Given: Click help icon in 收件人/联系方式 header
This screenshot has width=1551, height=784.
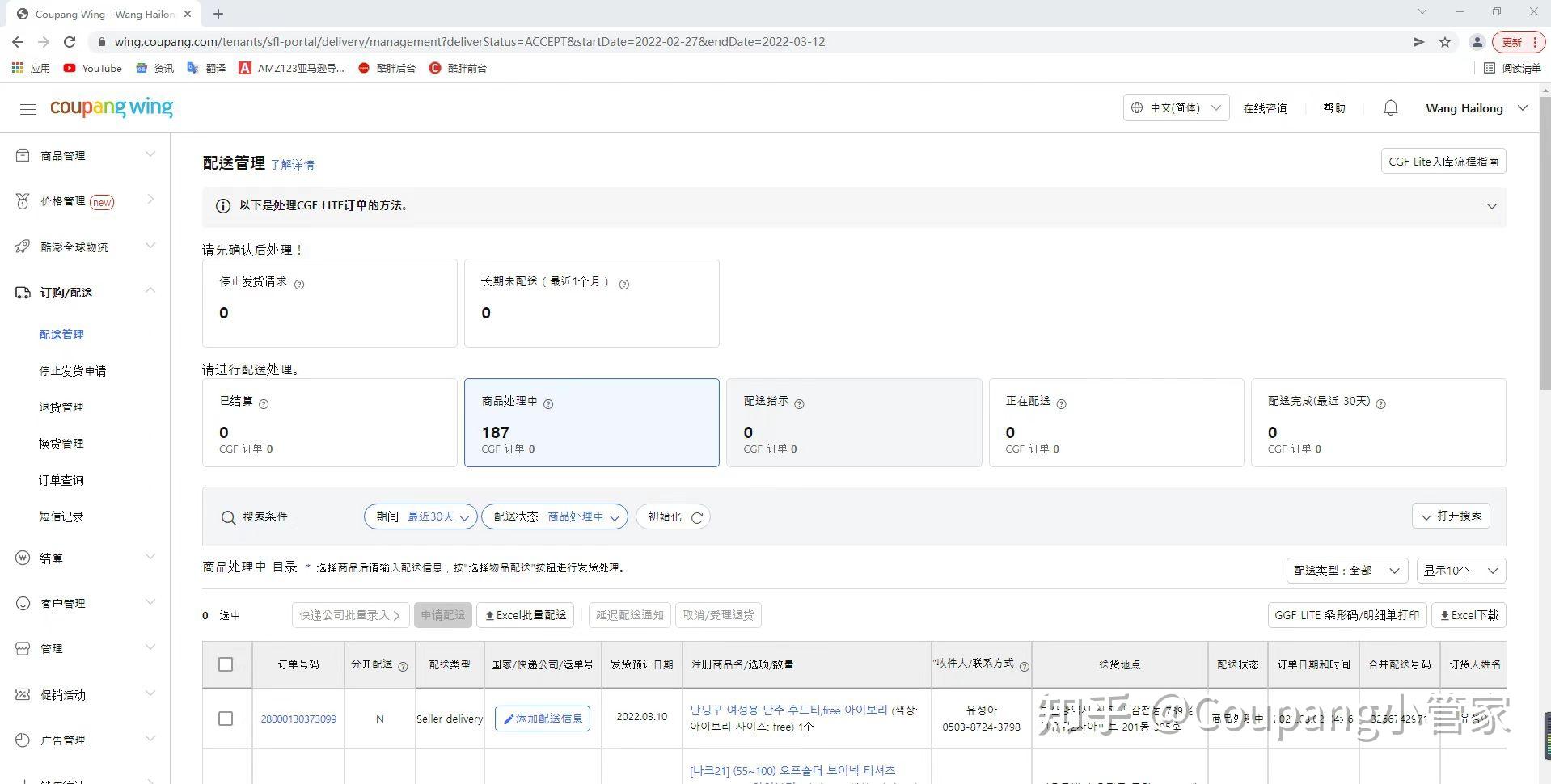Looking at the screenshot, I should point(1024,667).
